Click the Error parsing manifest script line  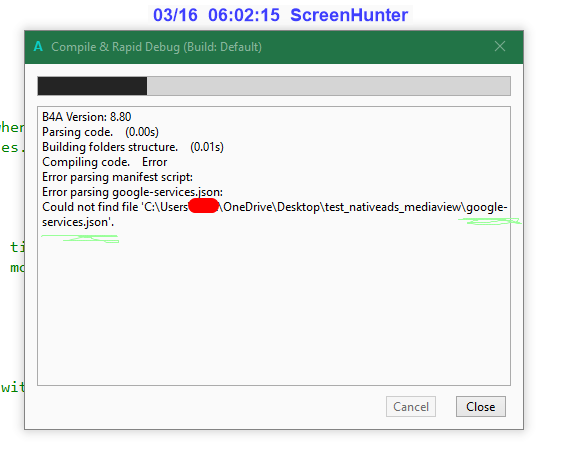[117, 177]
